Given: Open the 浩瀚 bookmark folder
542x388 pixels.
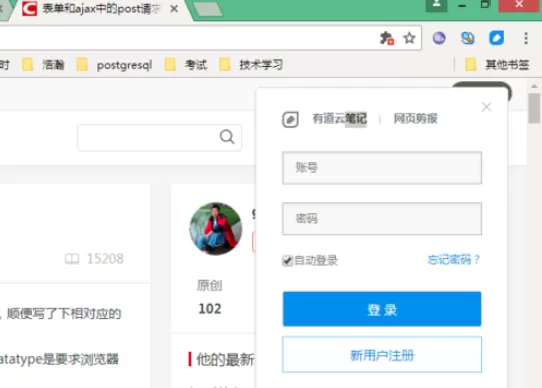Looking at the screenshot, I should [x=44, y=64].
